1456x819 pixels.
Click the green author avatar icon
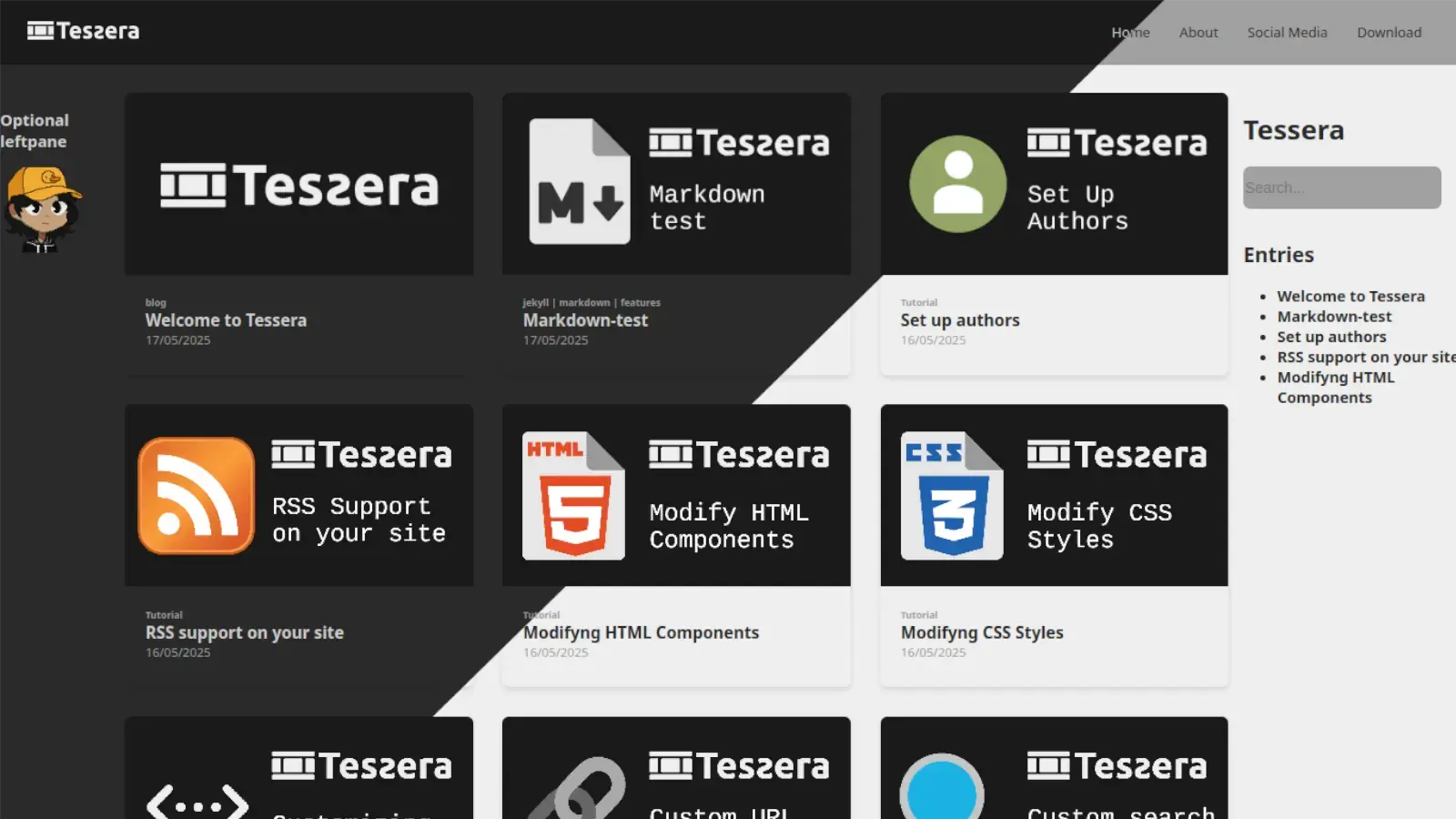956,182
